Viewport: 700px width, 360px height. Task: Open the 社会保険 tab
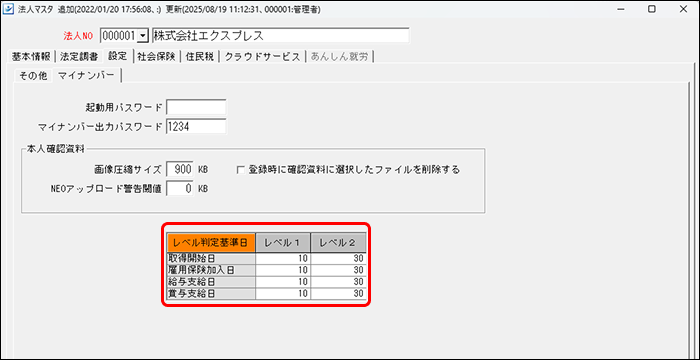tap(156, 57)
